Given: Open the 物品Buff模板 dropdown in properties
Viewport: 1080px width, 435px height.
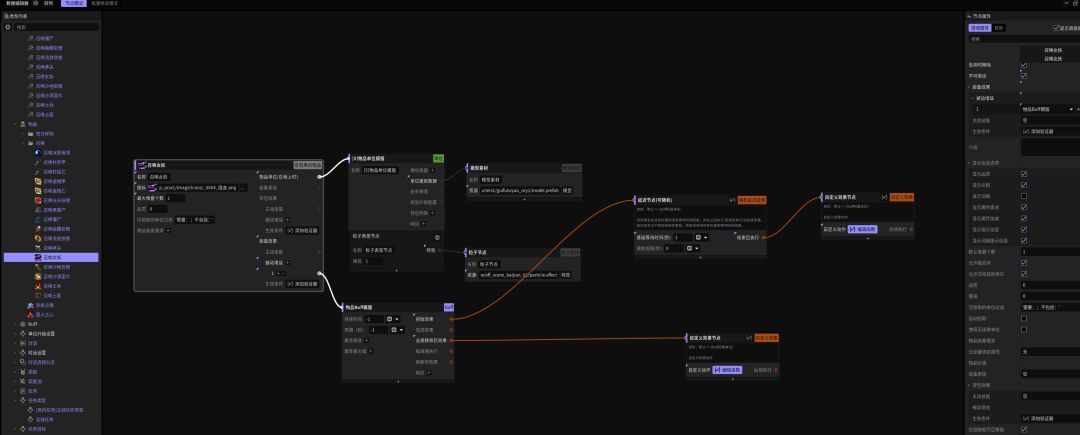Looking at the screenshot, I should click(1047, 109).
